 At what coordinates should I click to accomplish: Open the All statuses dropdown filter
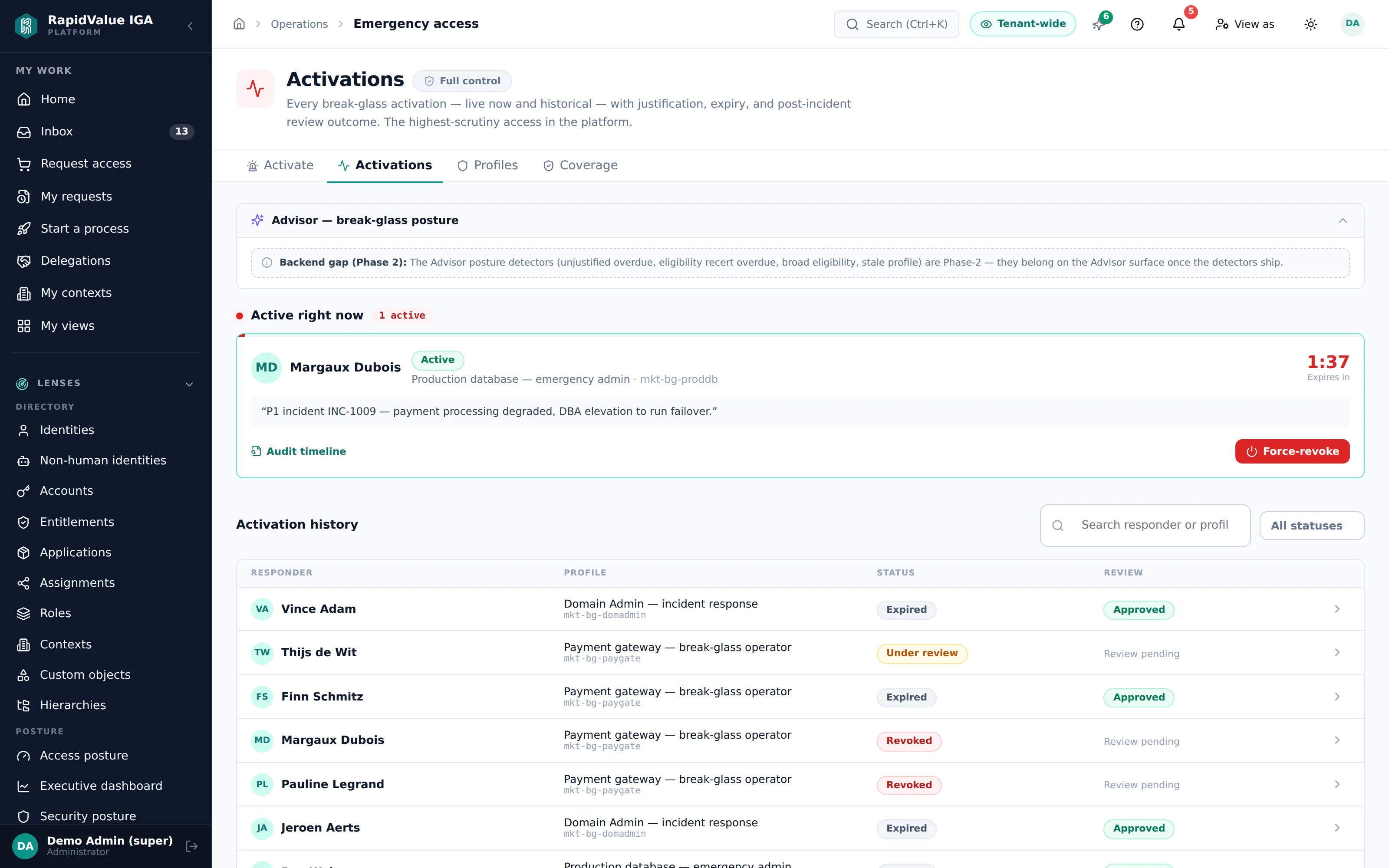point(1311,525)
